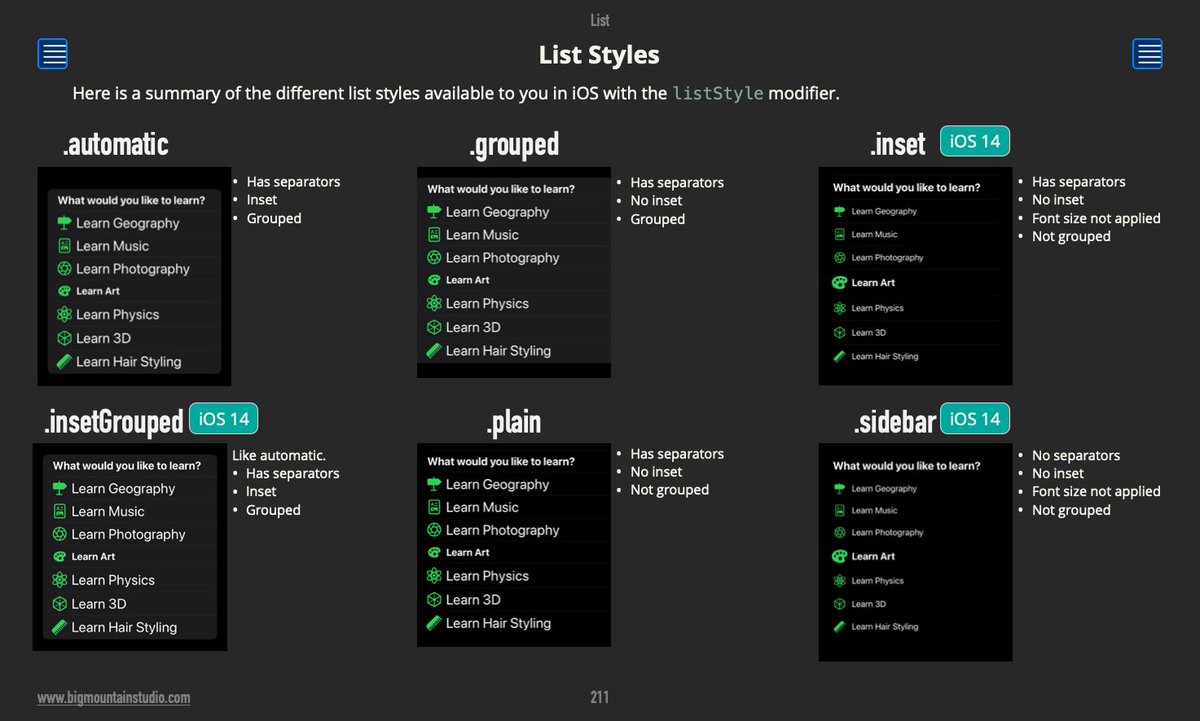Click the List Styles page title
The height and width of the screenshot is (721, 1200).
pos(599,54)
